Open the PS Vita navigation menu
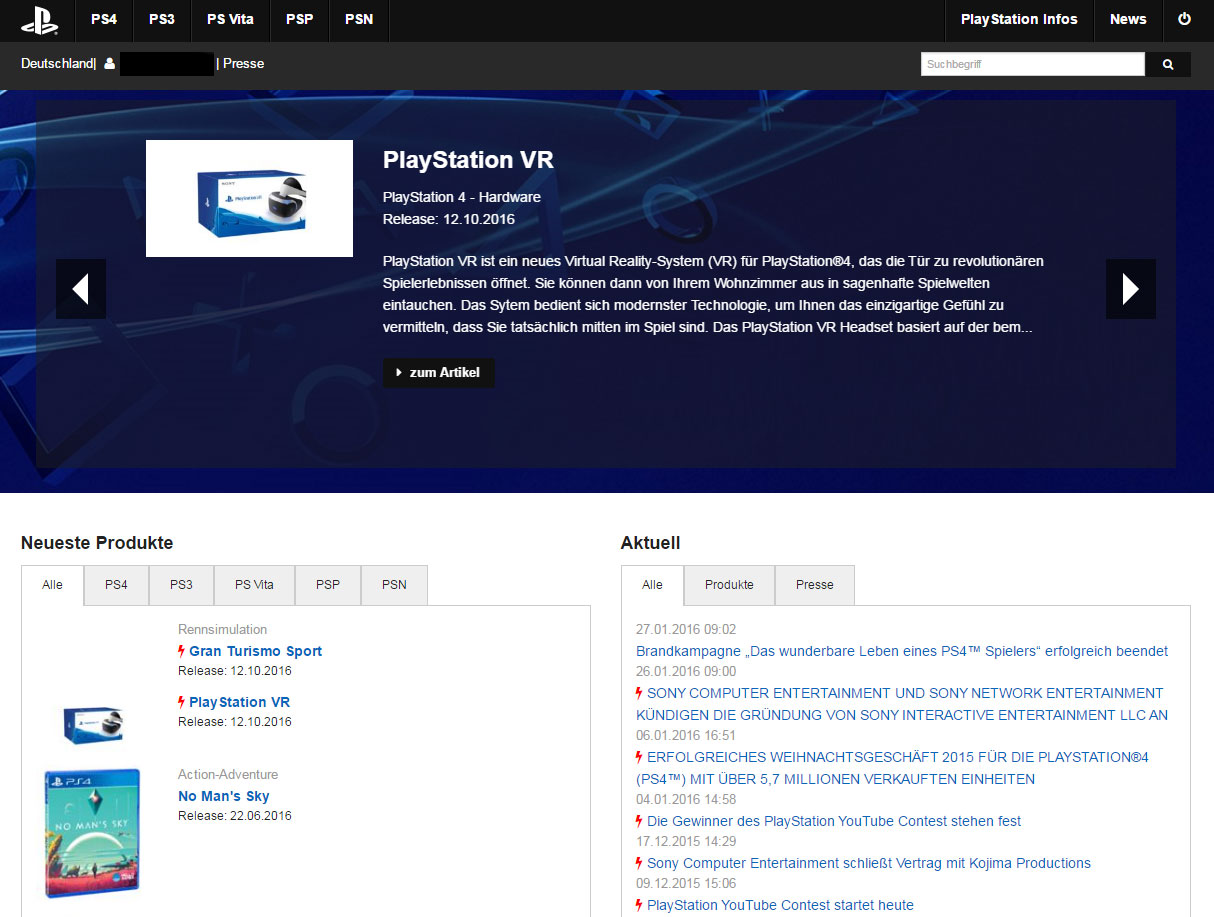The height and width of the screenshot is (917, 1214). click(x=230, y=20)
